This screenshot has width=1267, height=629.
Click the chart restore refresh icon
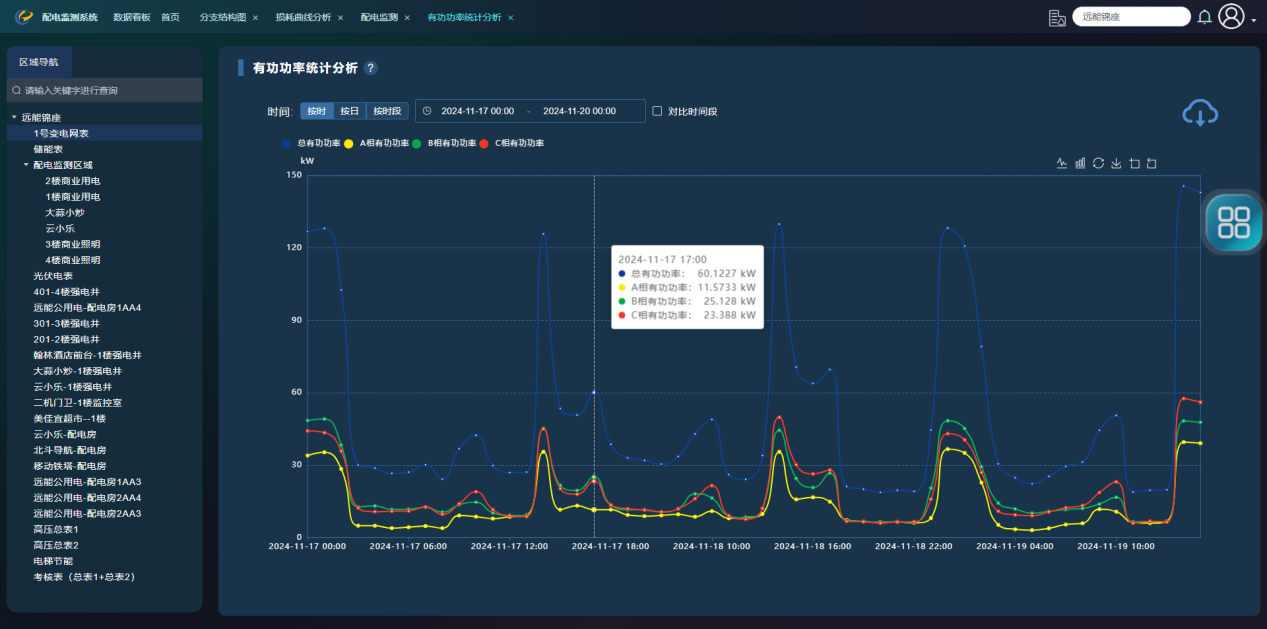click(x=1098, y=164)
